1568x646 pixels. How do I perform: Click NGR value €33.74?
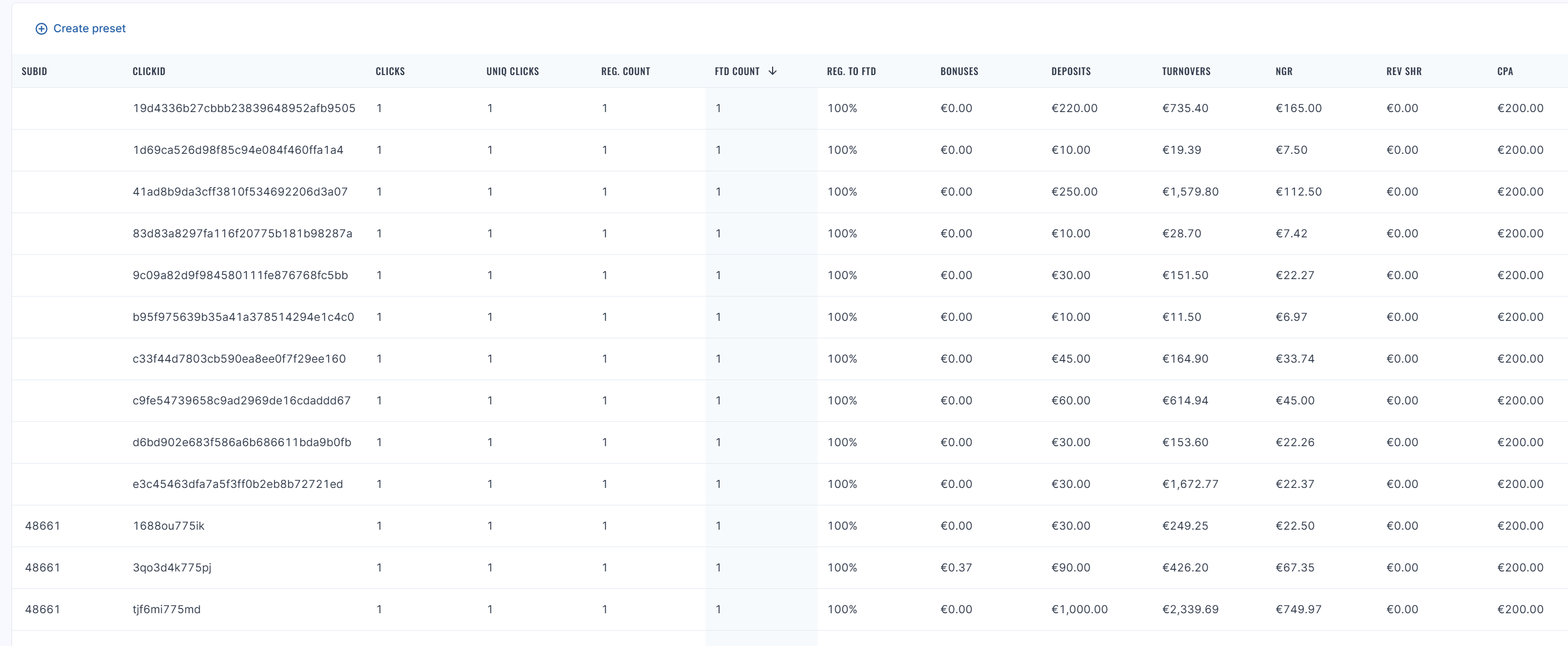(x=1295, y=359)
